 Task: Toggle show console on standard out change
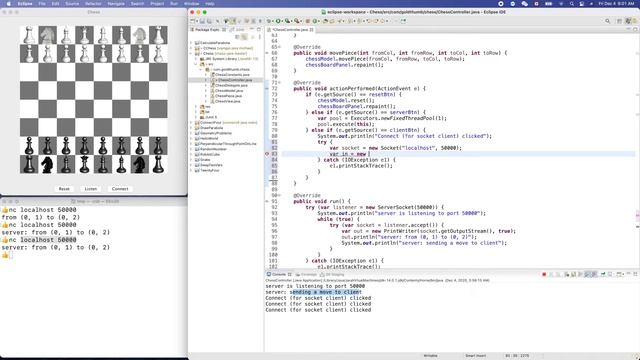pos(587,274)
